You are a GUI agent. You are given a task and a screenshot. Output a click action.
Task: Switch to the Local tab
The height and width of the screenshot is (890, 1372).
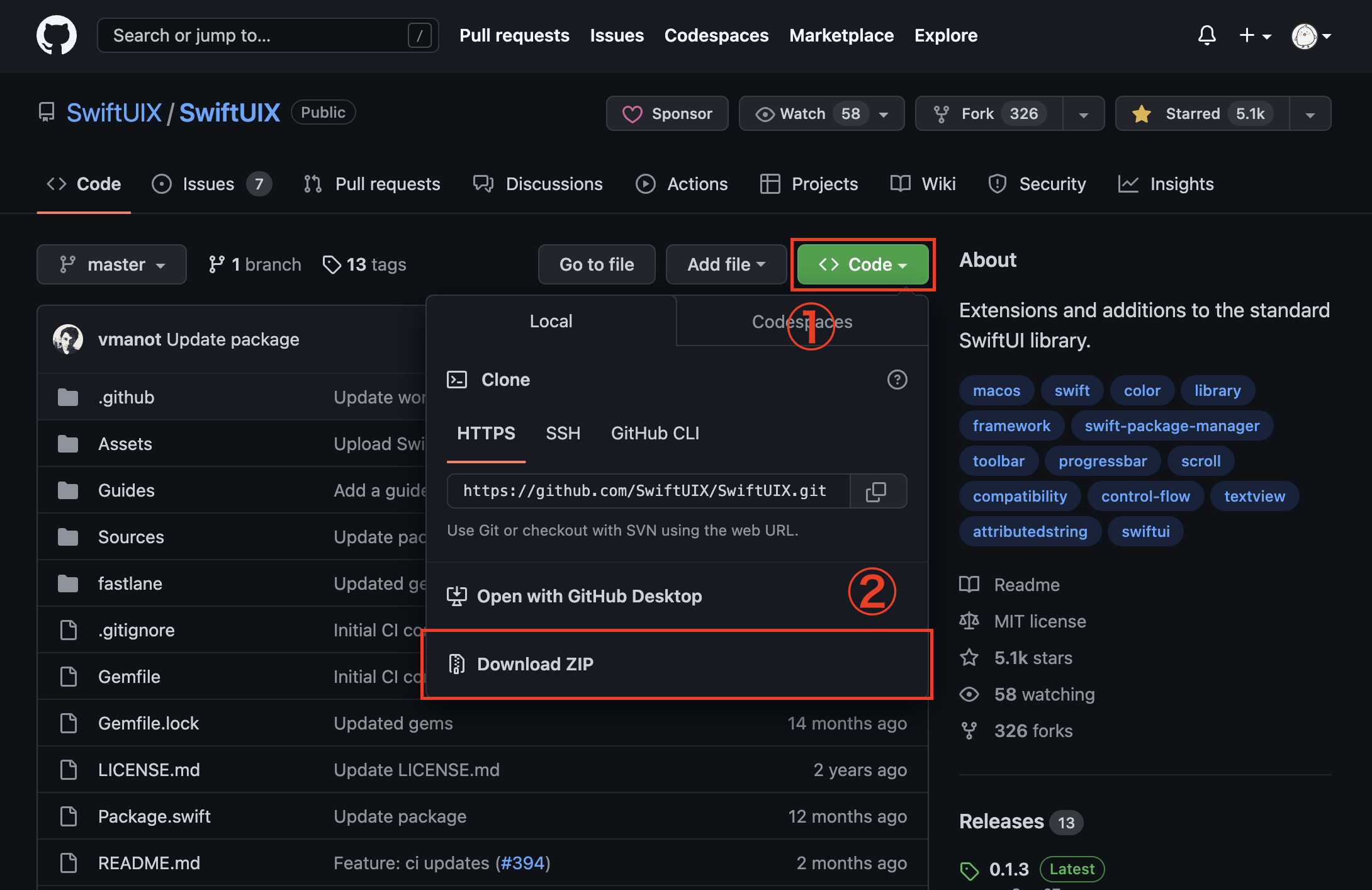click(x=551, y=321)
